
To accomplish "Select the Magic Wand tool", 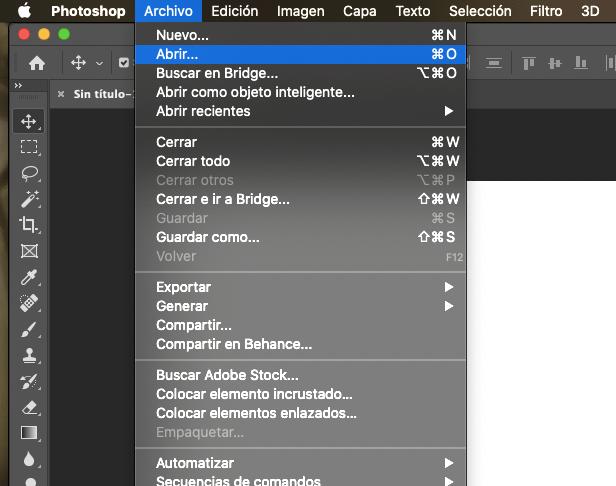I will point(29,199).
